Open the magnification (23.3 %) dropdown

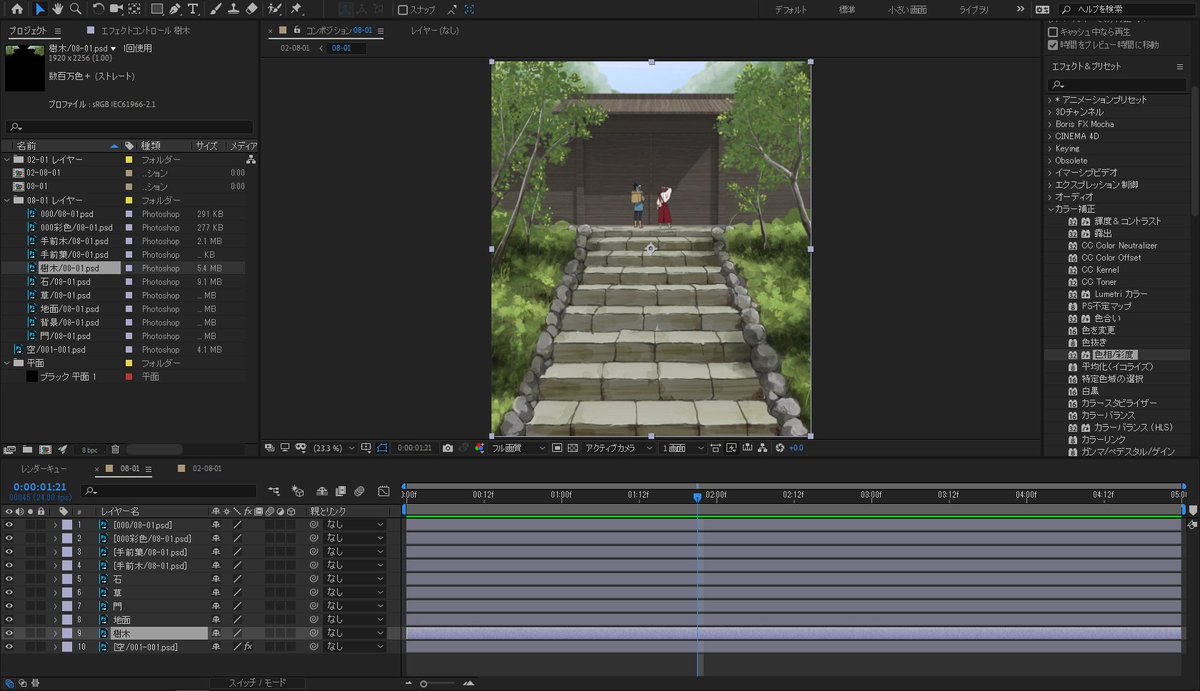(x=332, y=448)
